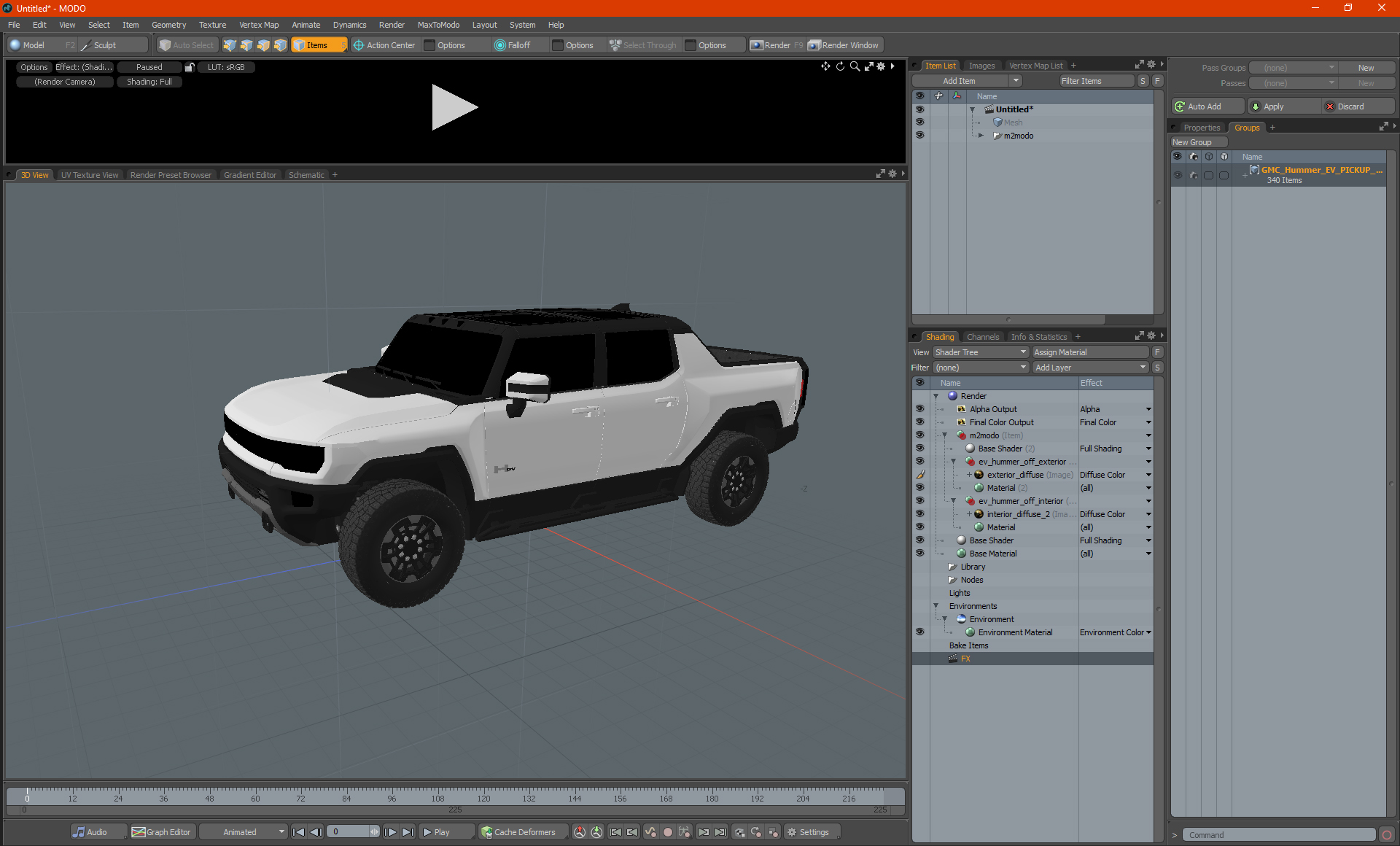
Task: Toggle visibility of Mesh item
Action: click(x=919, y=122)
